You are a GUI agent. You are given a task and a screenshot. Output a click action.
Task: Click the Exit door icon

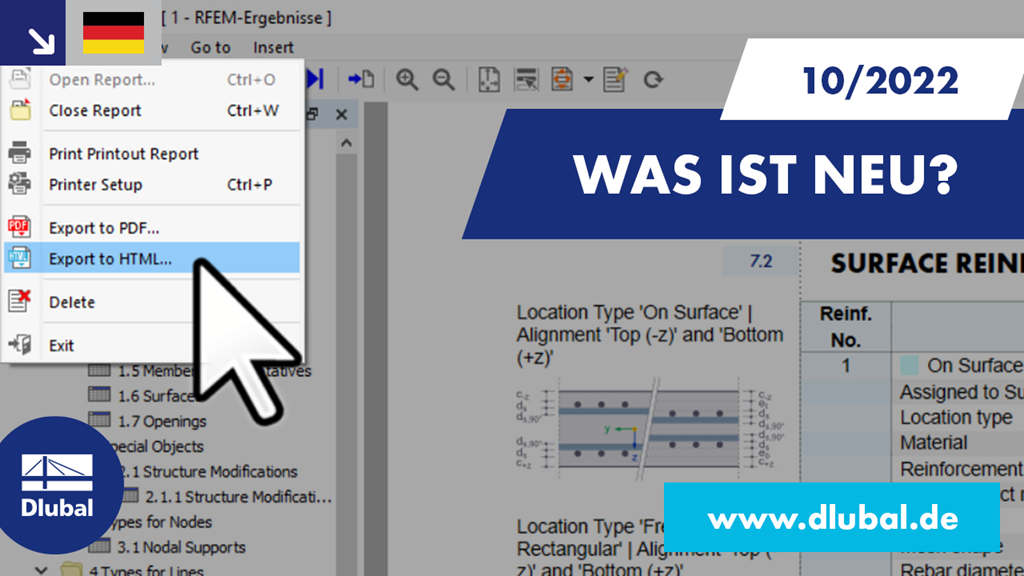[20, 344]
